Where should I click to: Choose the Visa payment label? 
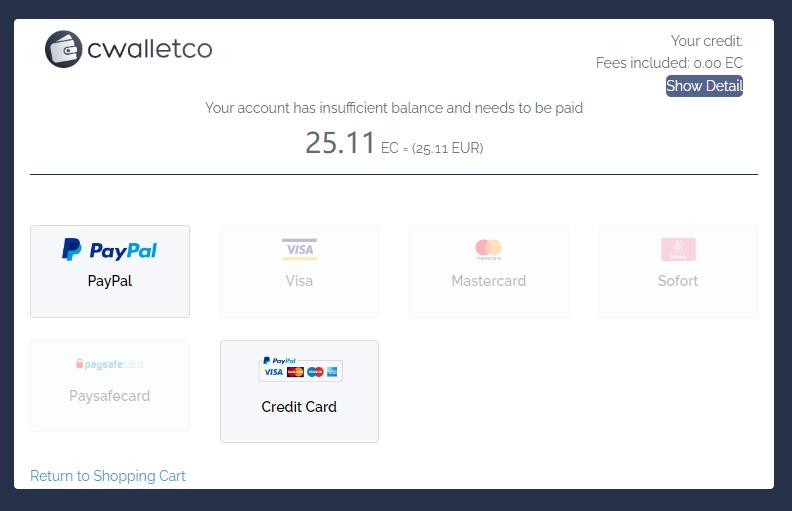click(299, 281)
